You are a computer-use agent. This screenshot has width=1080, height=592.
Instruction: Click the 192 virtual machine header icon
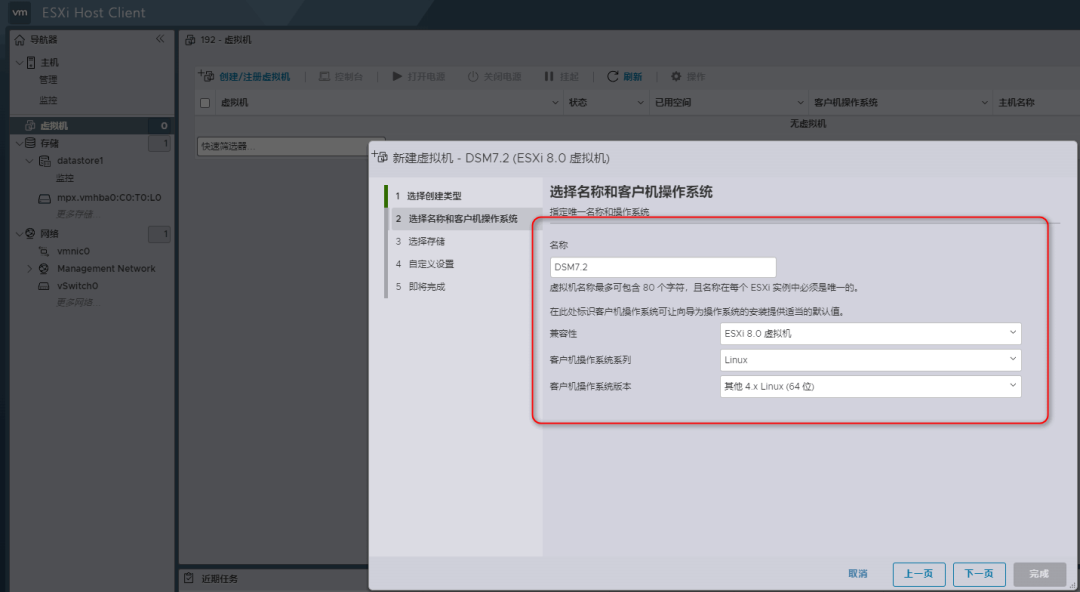190,40
